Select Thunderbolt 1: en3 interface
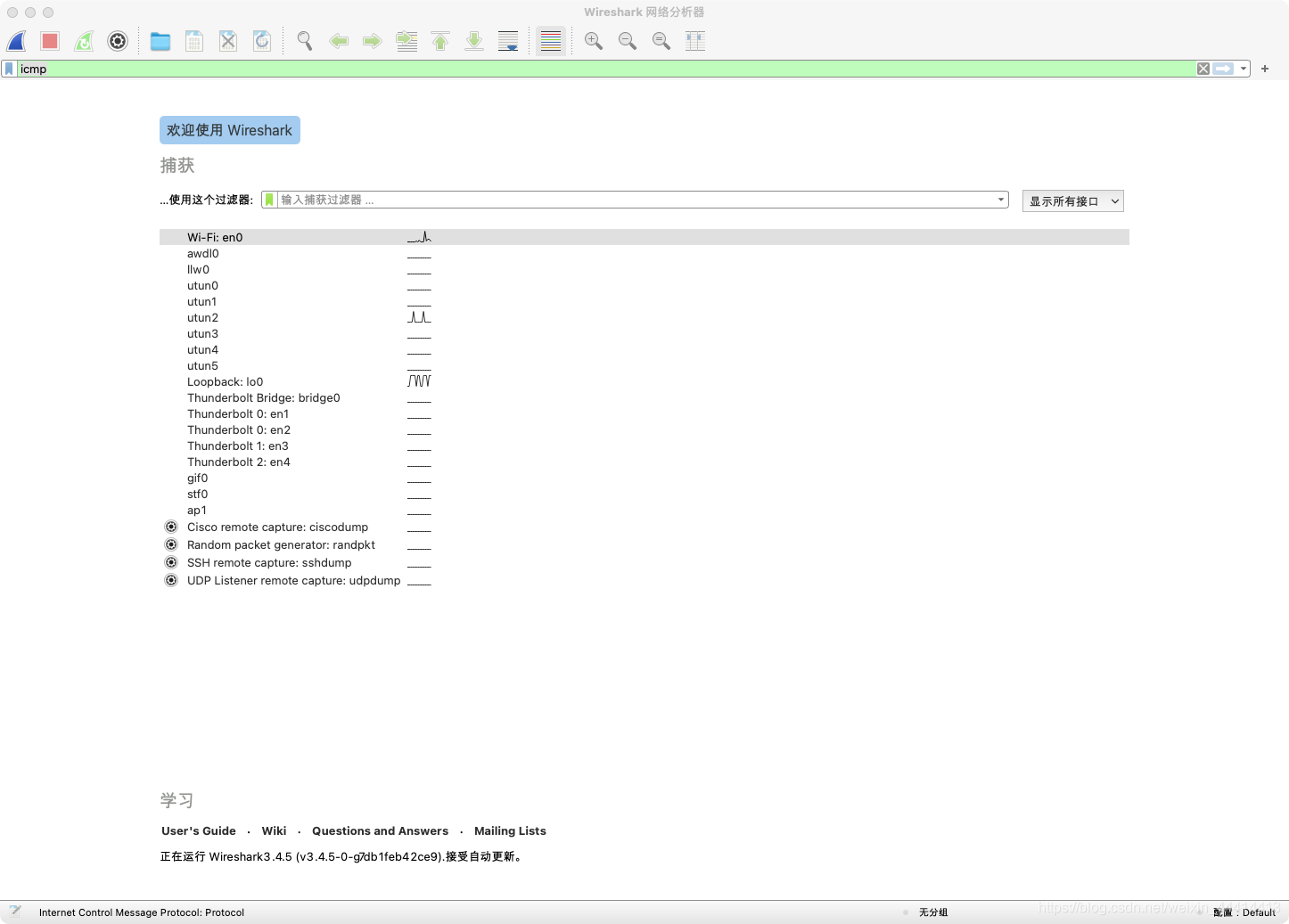1289x924 pixels. [x=644, y=446]
